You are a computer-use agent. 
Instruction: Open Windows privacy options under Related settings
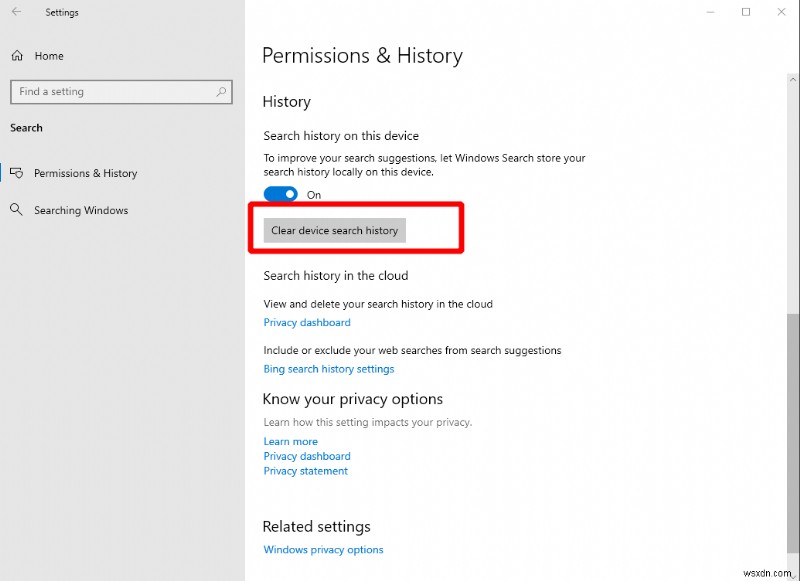(x=323, y=549)
